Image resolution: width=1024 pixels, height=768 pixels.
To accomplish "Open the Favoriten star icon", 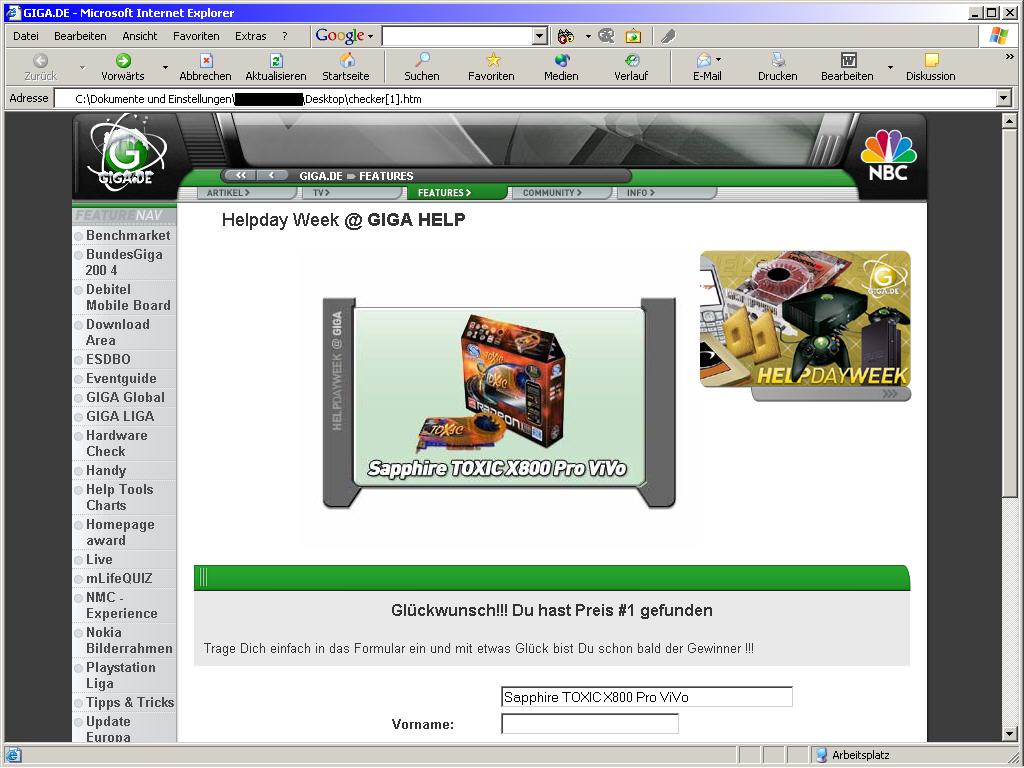I will point(492,61).
